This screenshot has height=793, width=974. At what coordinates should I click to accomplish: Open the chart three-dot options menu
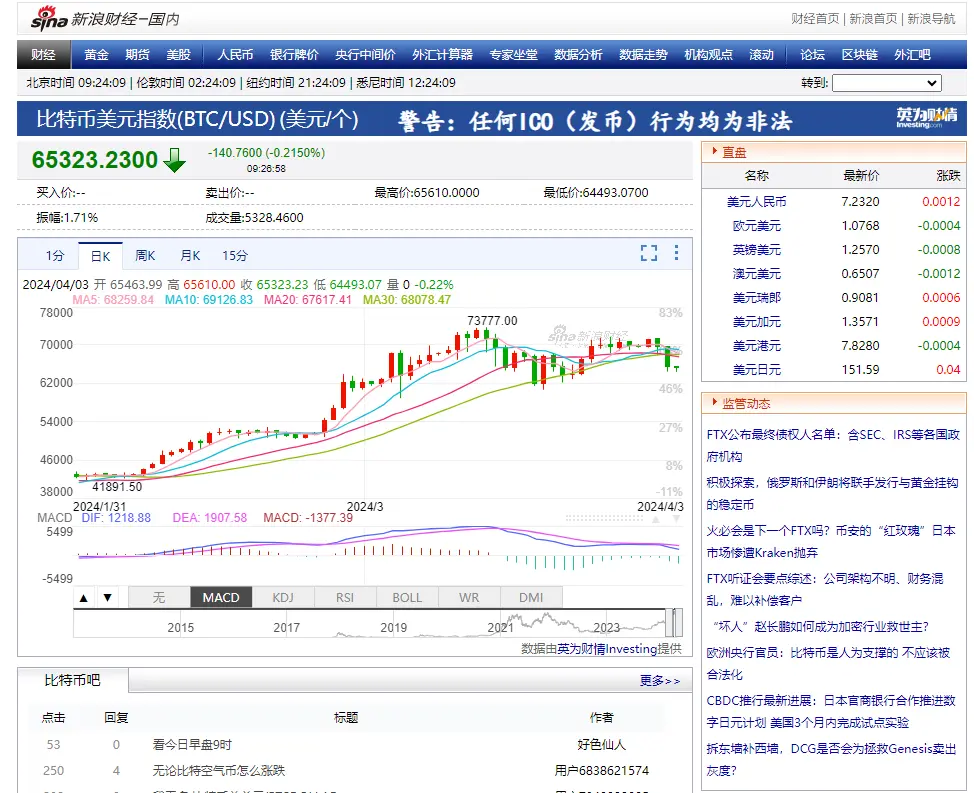click(x=676, y=252)
